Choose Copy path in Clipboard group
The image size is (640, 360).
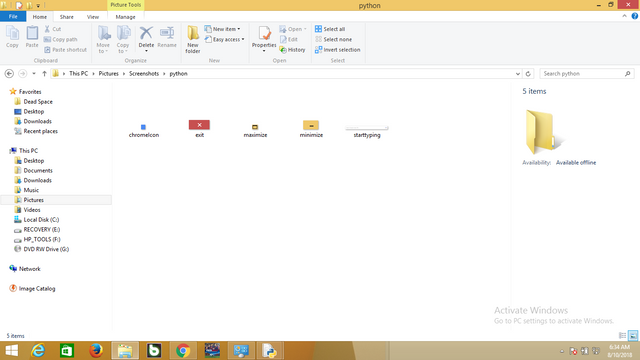pos(60,39)
